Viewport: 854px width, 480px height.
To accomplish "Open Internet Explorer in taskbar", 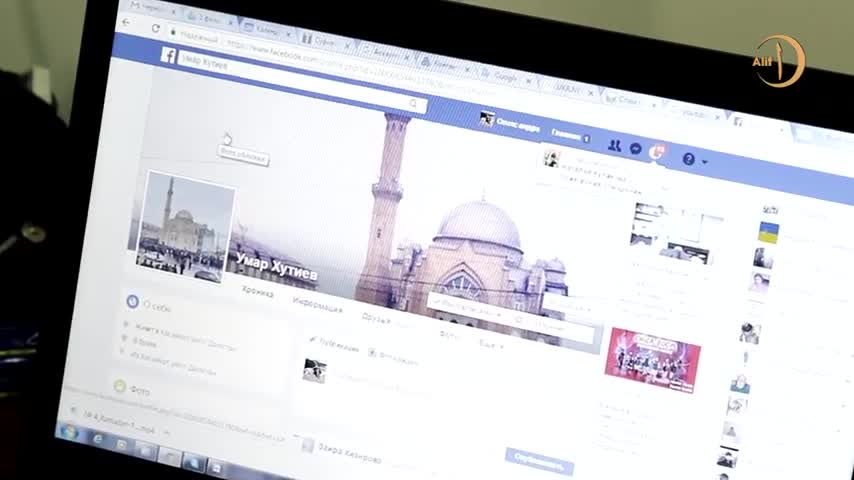I will click(x=99, y=439).
